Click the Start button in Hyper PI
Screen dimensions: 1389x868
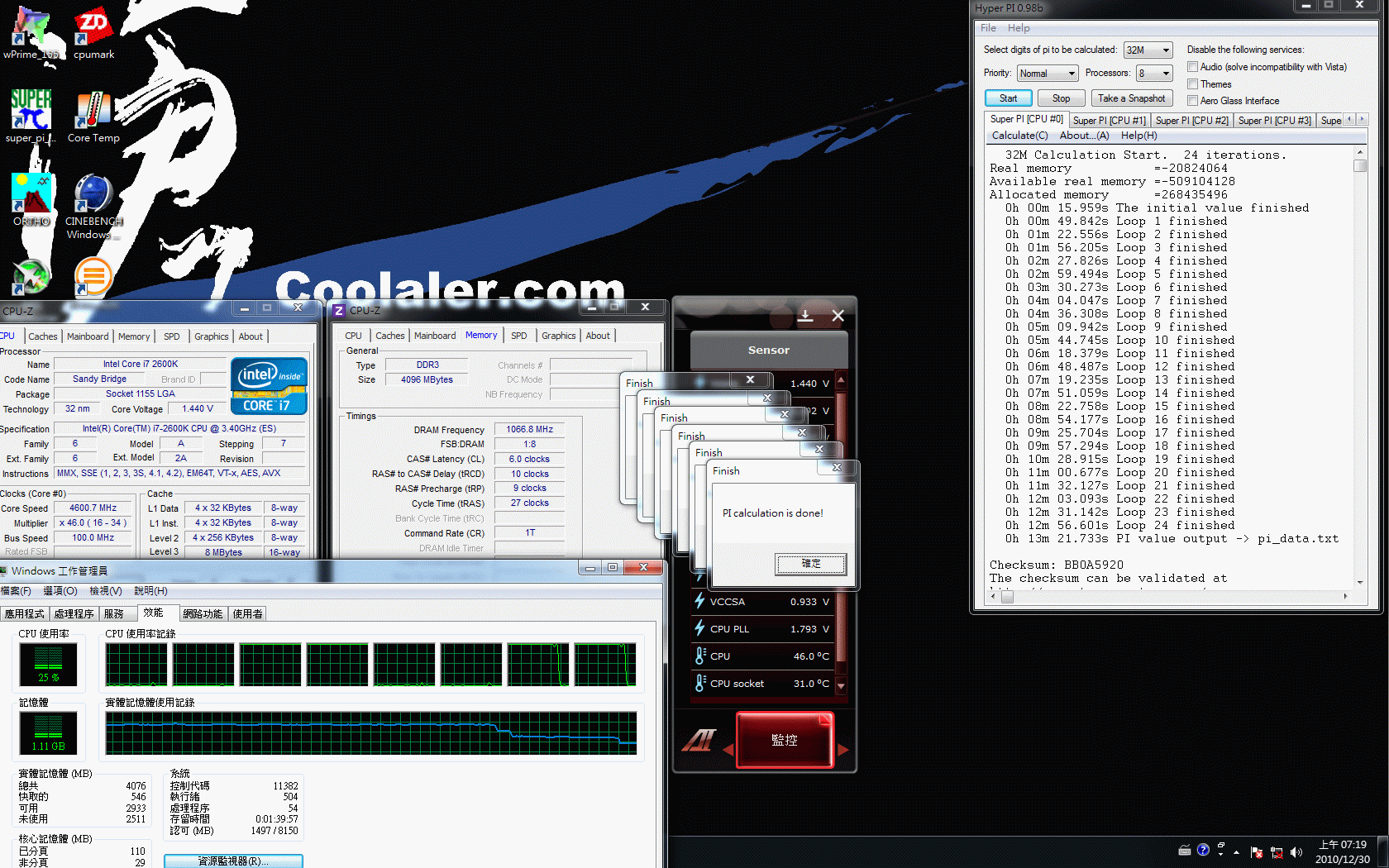tap(1008, 98)
